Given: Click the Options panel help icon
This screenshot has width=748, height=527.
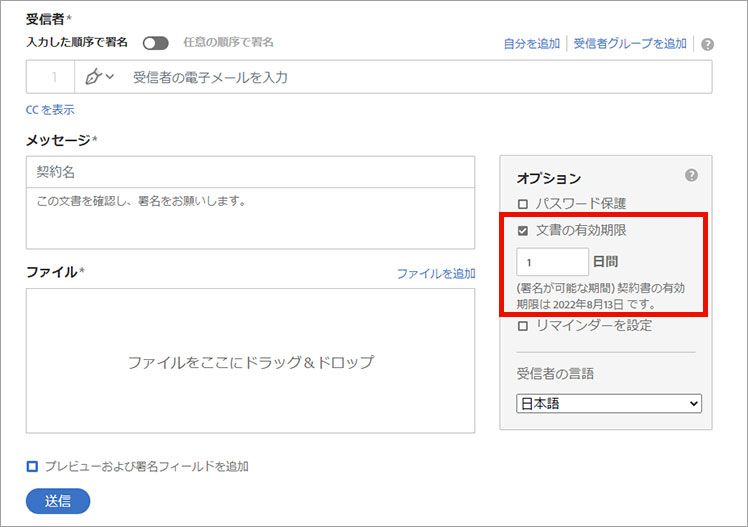Looking at the screenshot, I should point(691,175).
